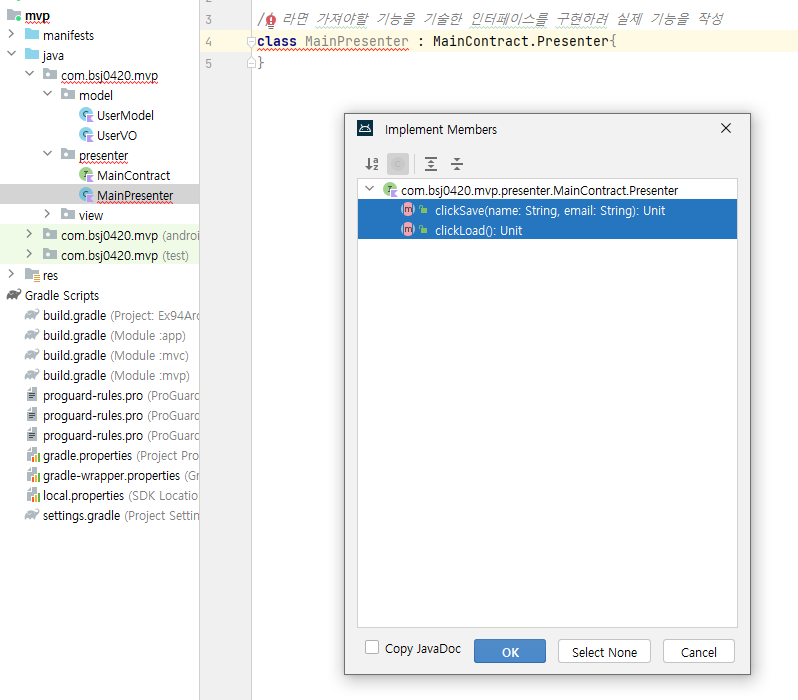
Task: Click the model package folder icon
Action: tap(68, 94)
